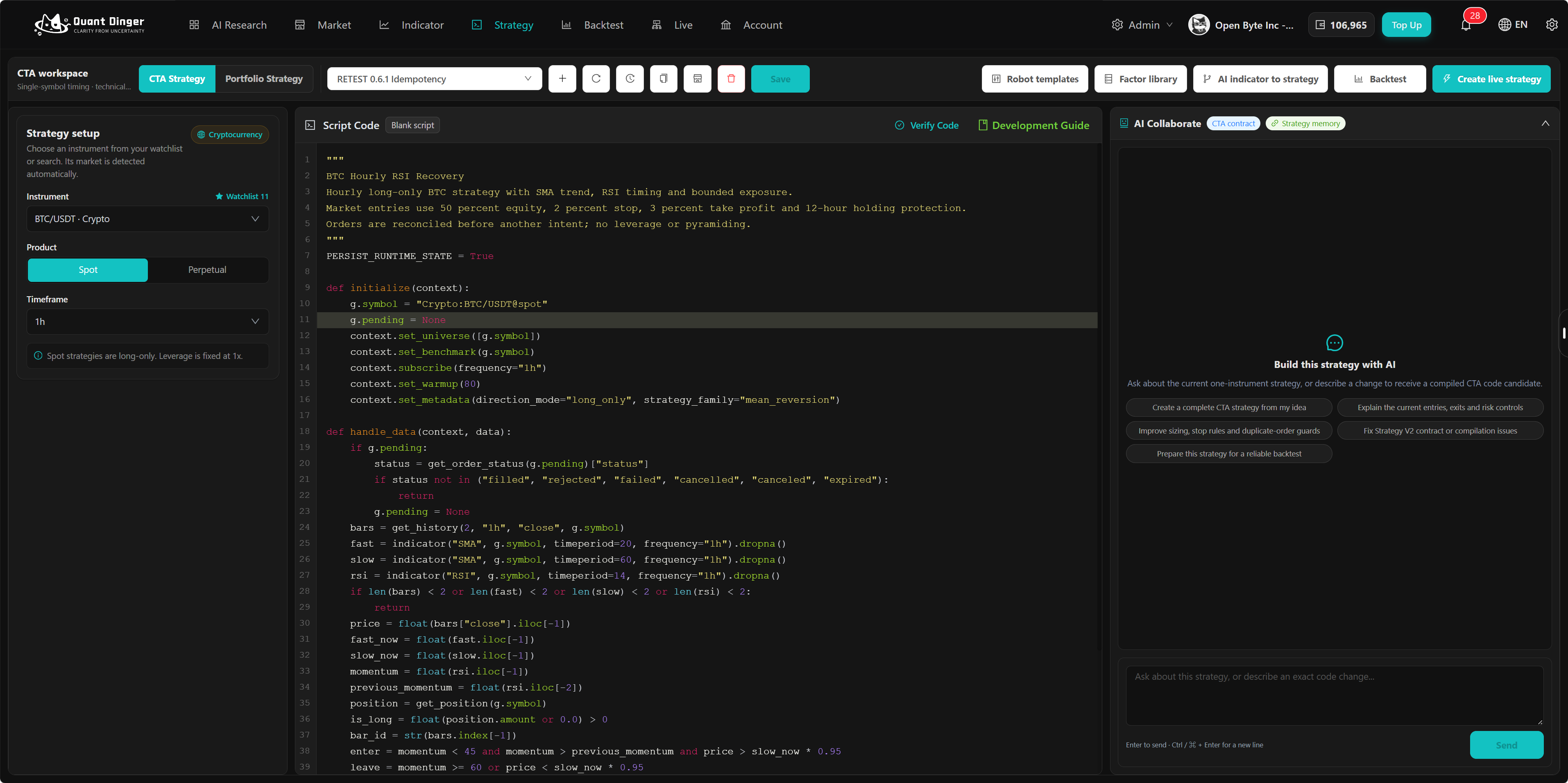Open the Market nav item
The width and height of the screenshot is (1568, 783).
[x=323, y=25]
